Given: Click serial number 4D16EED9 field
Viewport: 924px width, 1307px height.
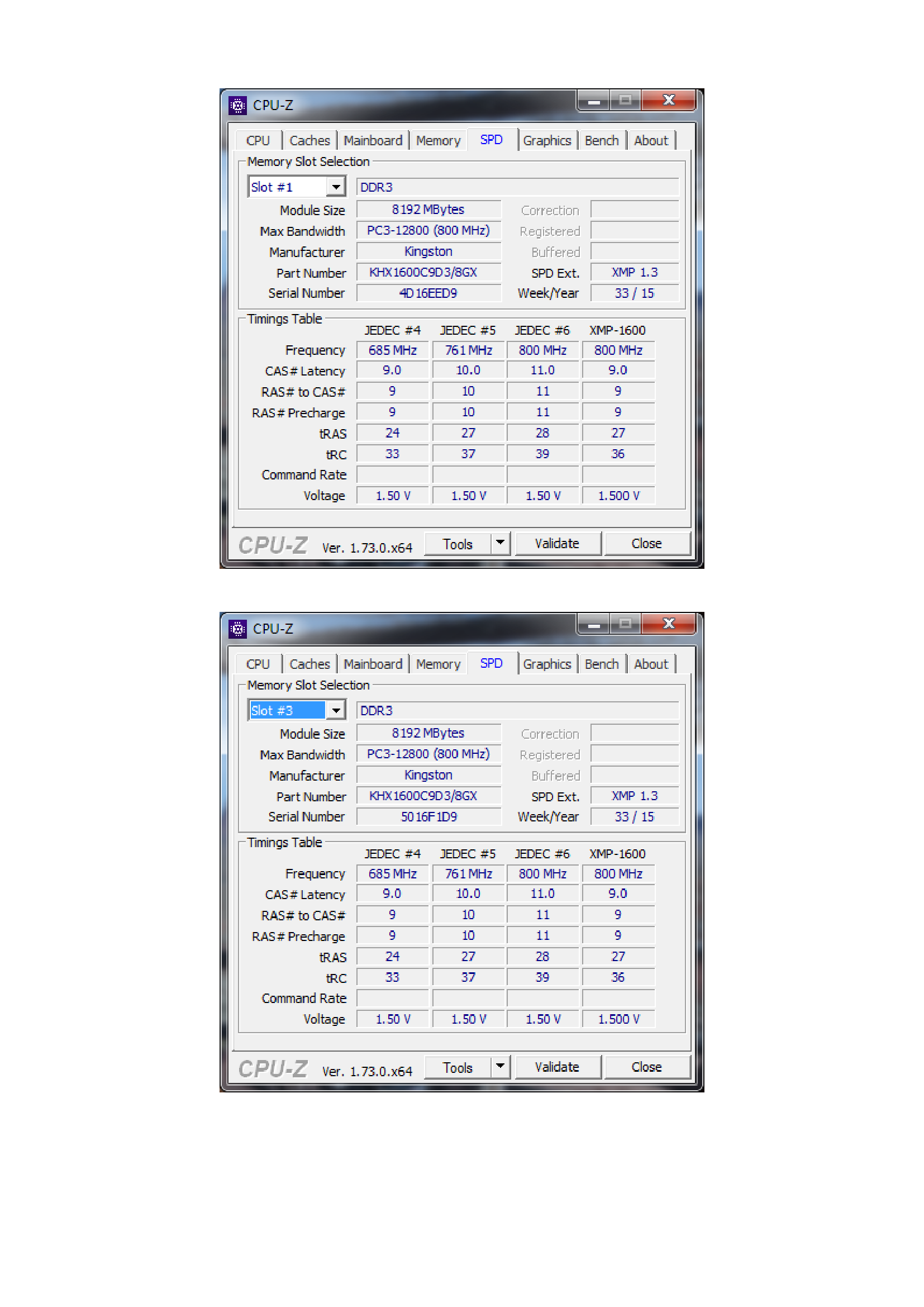Looking at the screenshot, I should point(429,293).
